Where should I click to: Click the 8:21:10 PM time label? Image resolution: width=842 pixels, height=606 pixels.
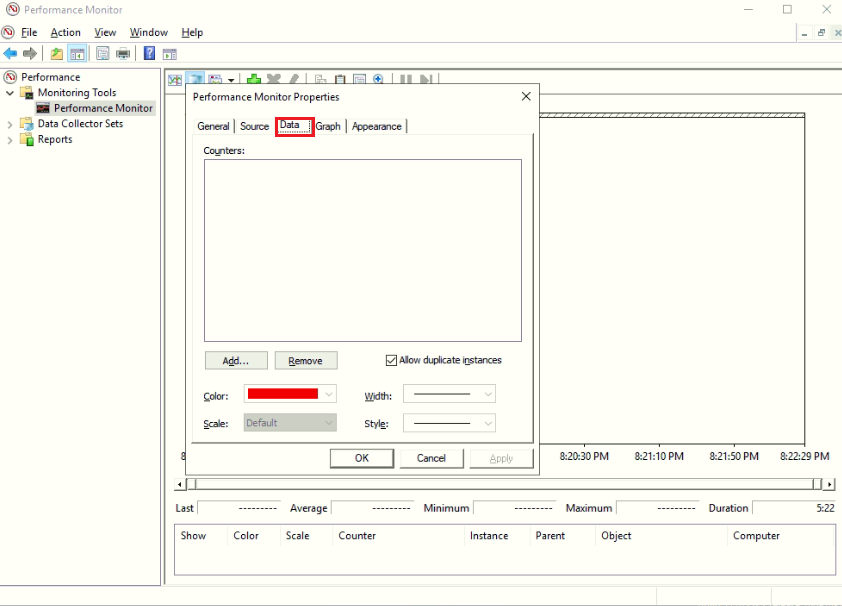pos(659,456)
